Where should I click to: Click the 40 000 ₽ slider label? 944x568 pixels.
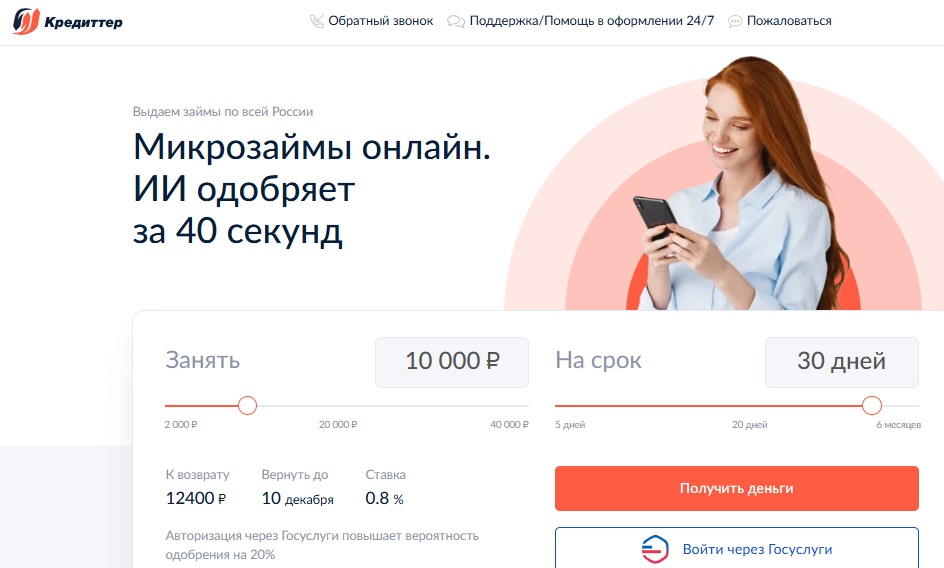click(x=509, y=425)
